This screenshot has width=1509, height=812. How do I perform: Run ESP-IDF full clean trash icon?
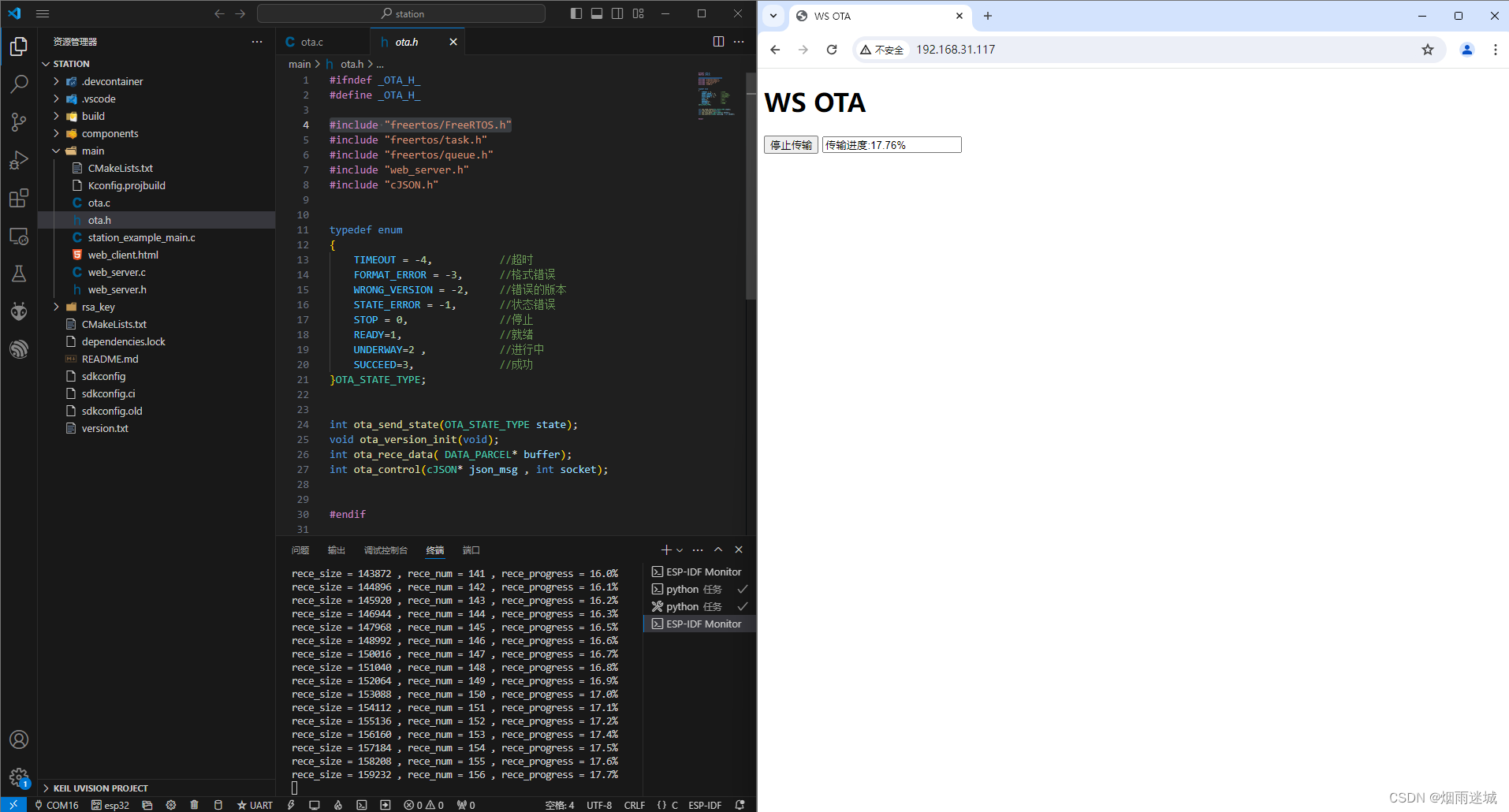pyautogui.click(x=195, y=805)
